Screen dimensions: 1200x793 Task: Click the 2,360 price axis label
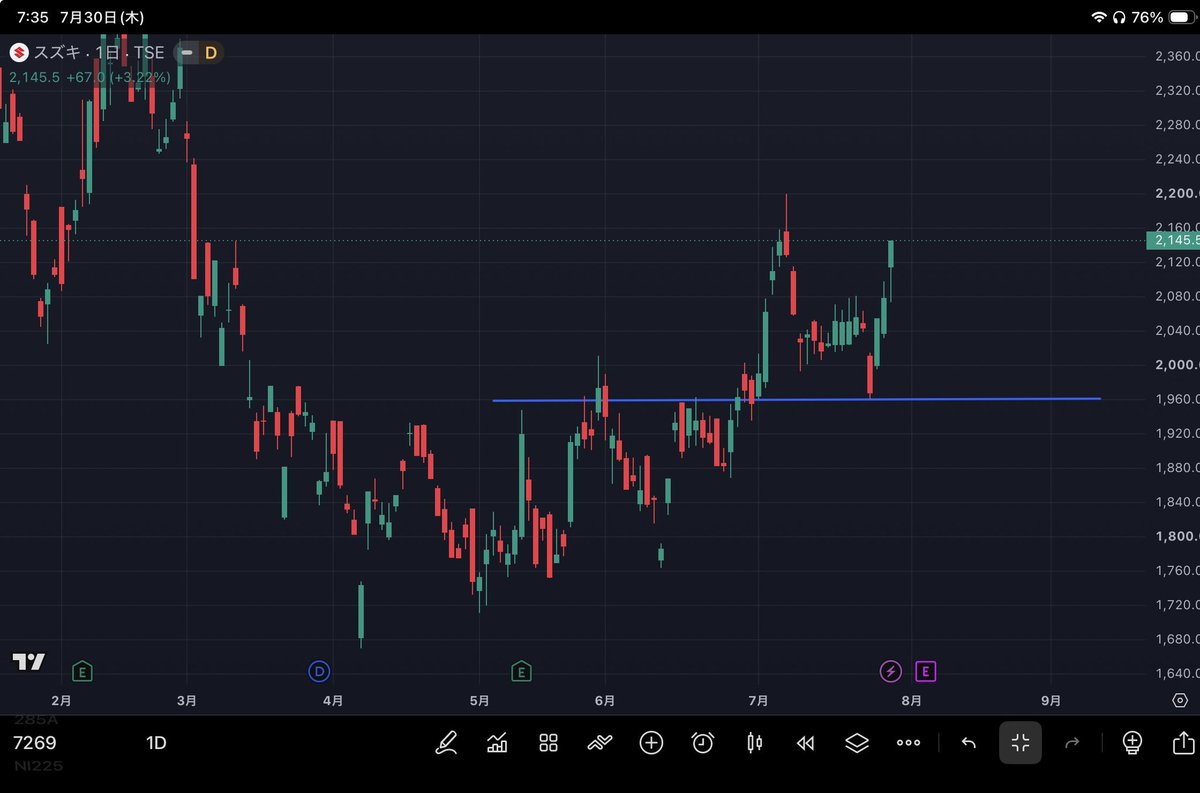pos(1175,56)
